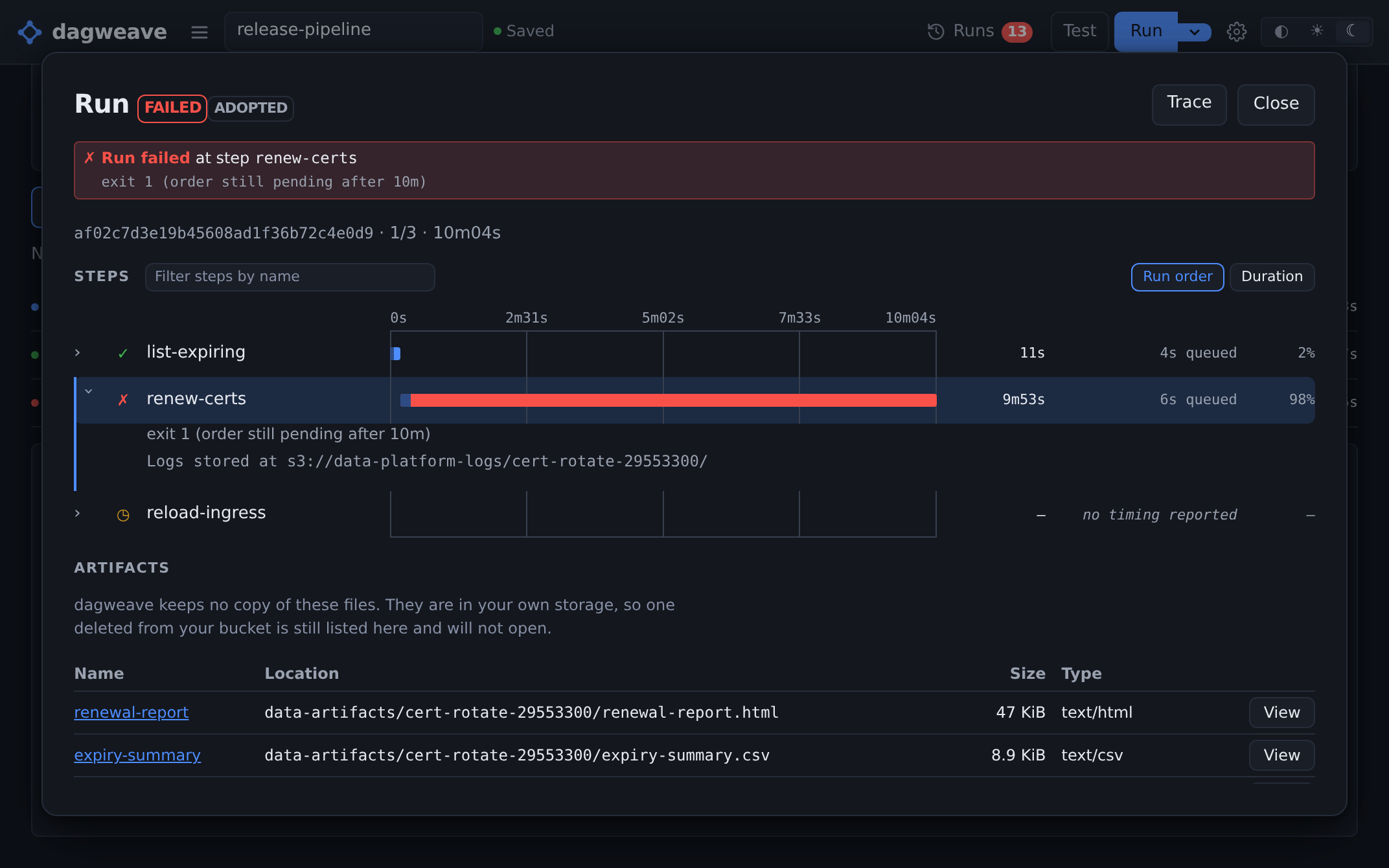Focus the Filter steps by name field

290,277
